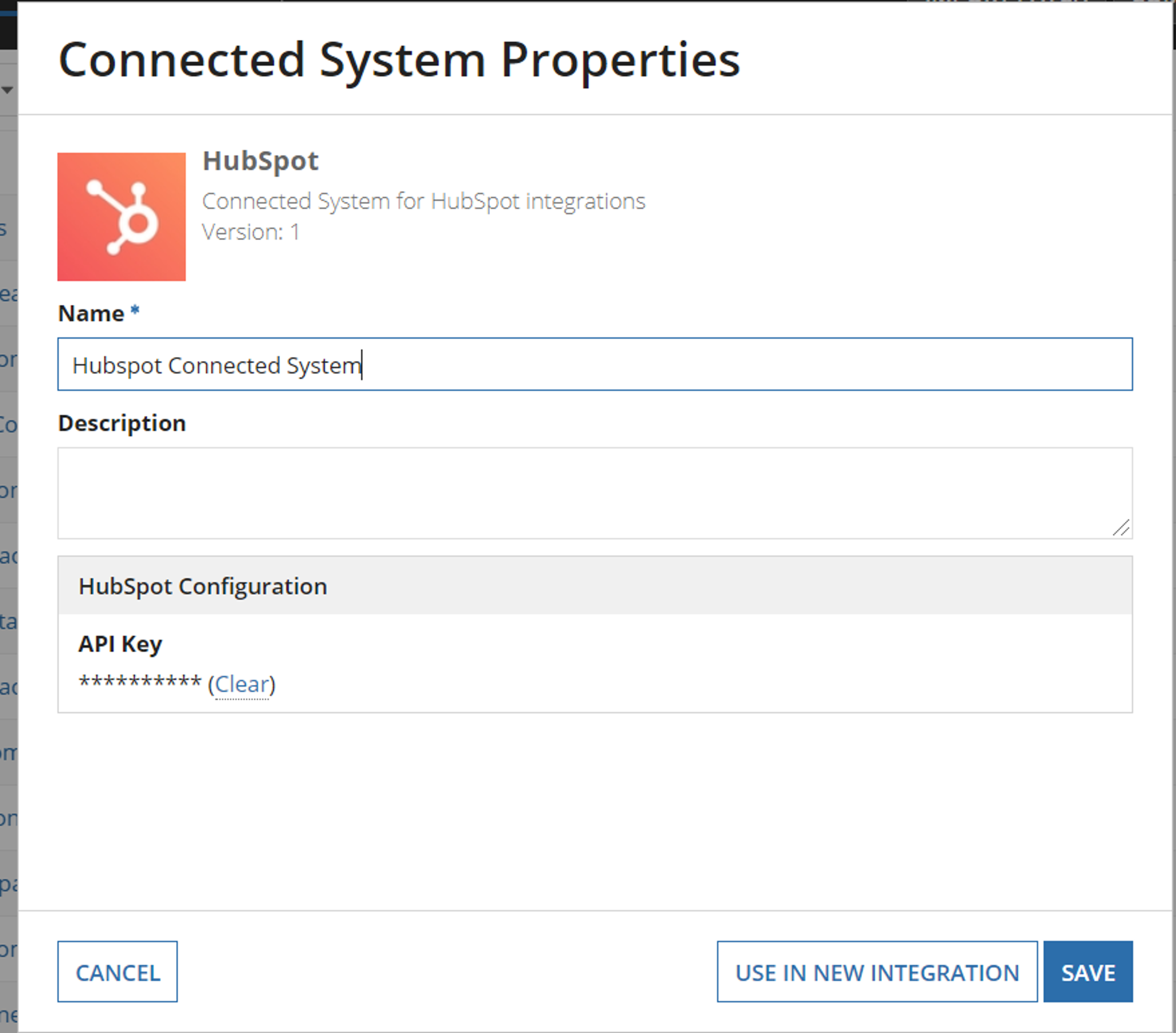Screen dimensions: 1176x1033
Task: Click the HubSpot title heading
Action: pyautogui.click(x=261, y=160)
